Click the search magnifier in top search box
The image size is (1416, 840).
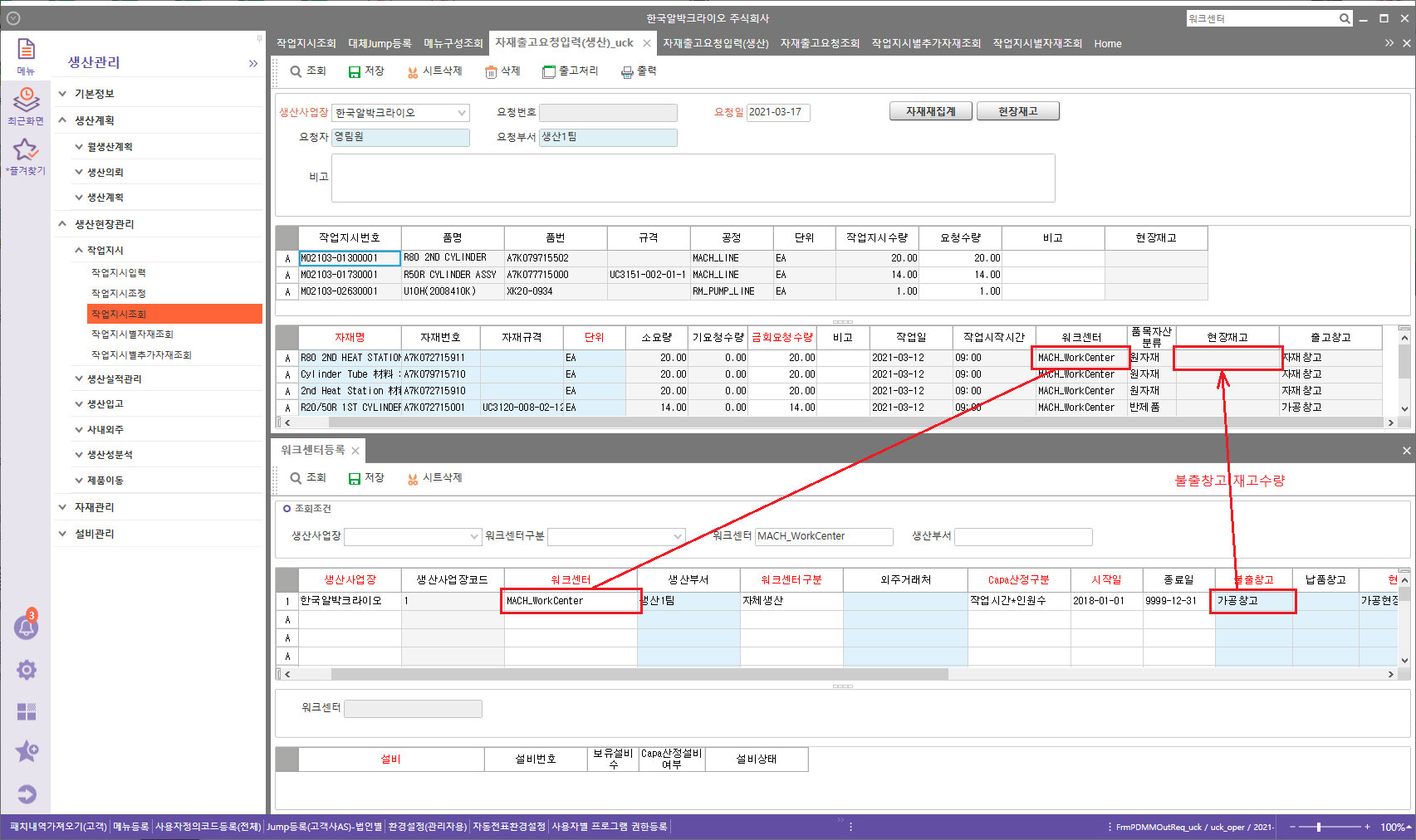point(1345,18)
